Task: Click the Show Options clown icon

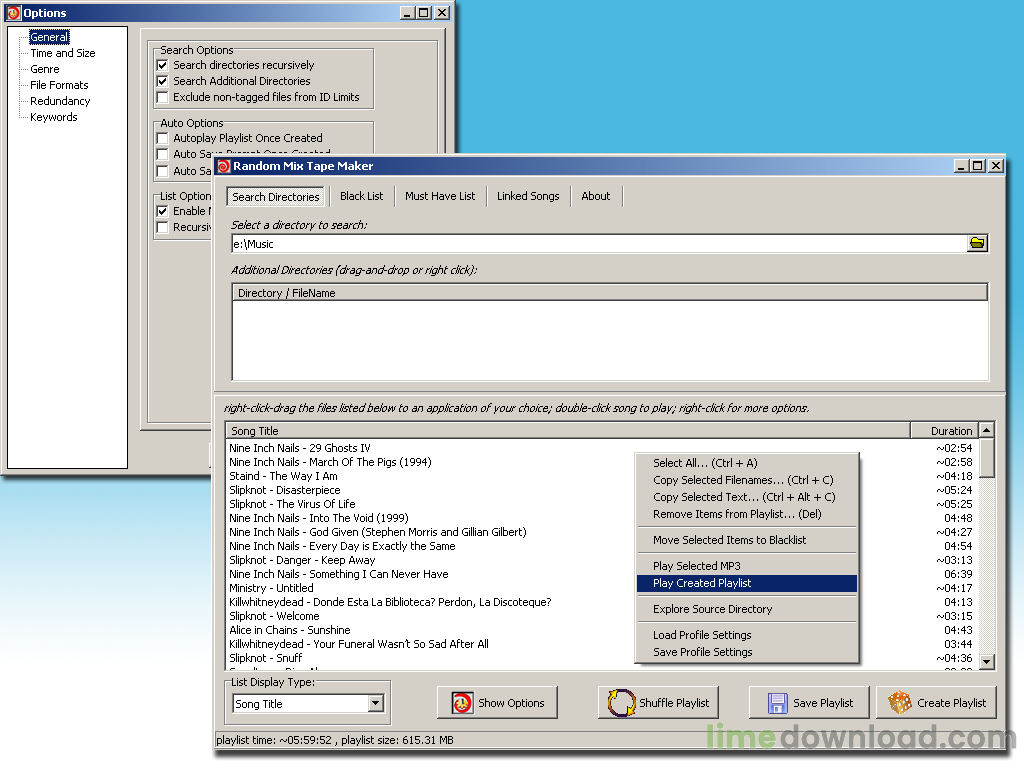Action: [x=462, y=703]
